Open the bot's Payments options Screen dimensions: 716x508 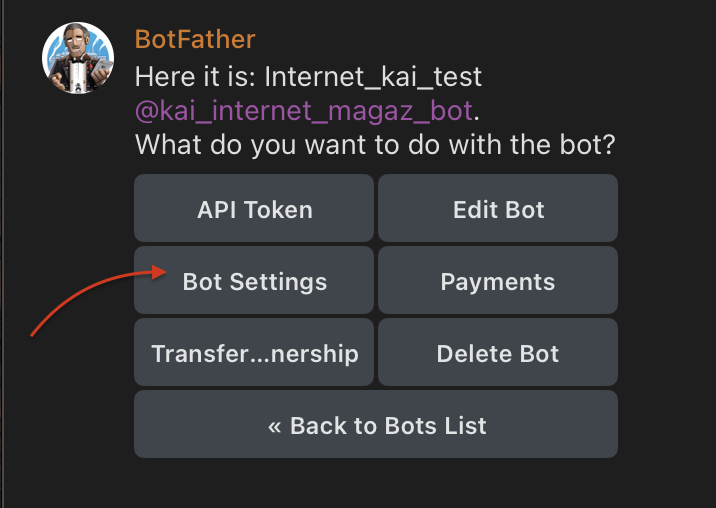coord(497,282)
